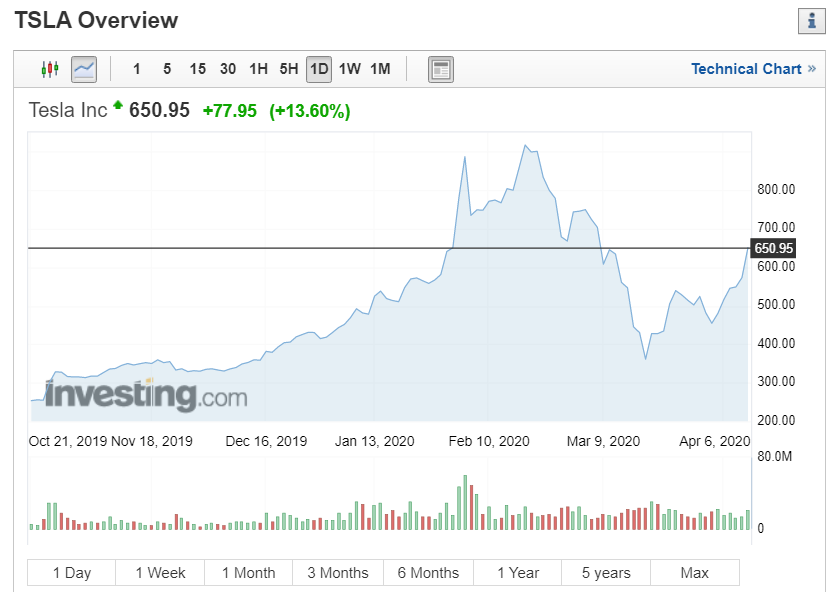This screenshot has height=592, width=838.
Task: Click the Tesla Inc name text
Action: point(68,110)
